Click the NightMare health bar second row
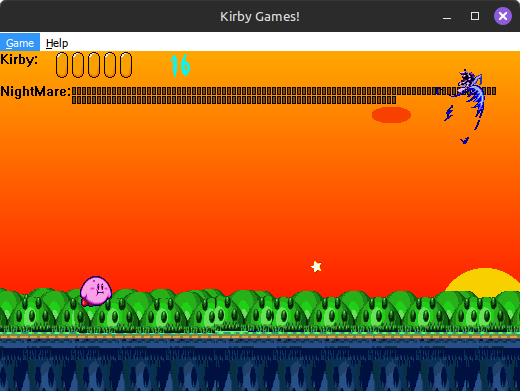The image size is (520, 391). click(234, 100)
